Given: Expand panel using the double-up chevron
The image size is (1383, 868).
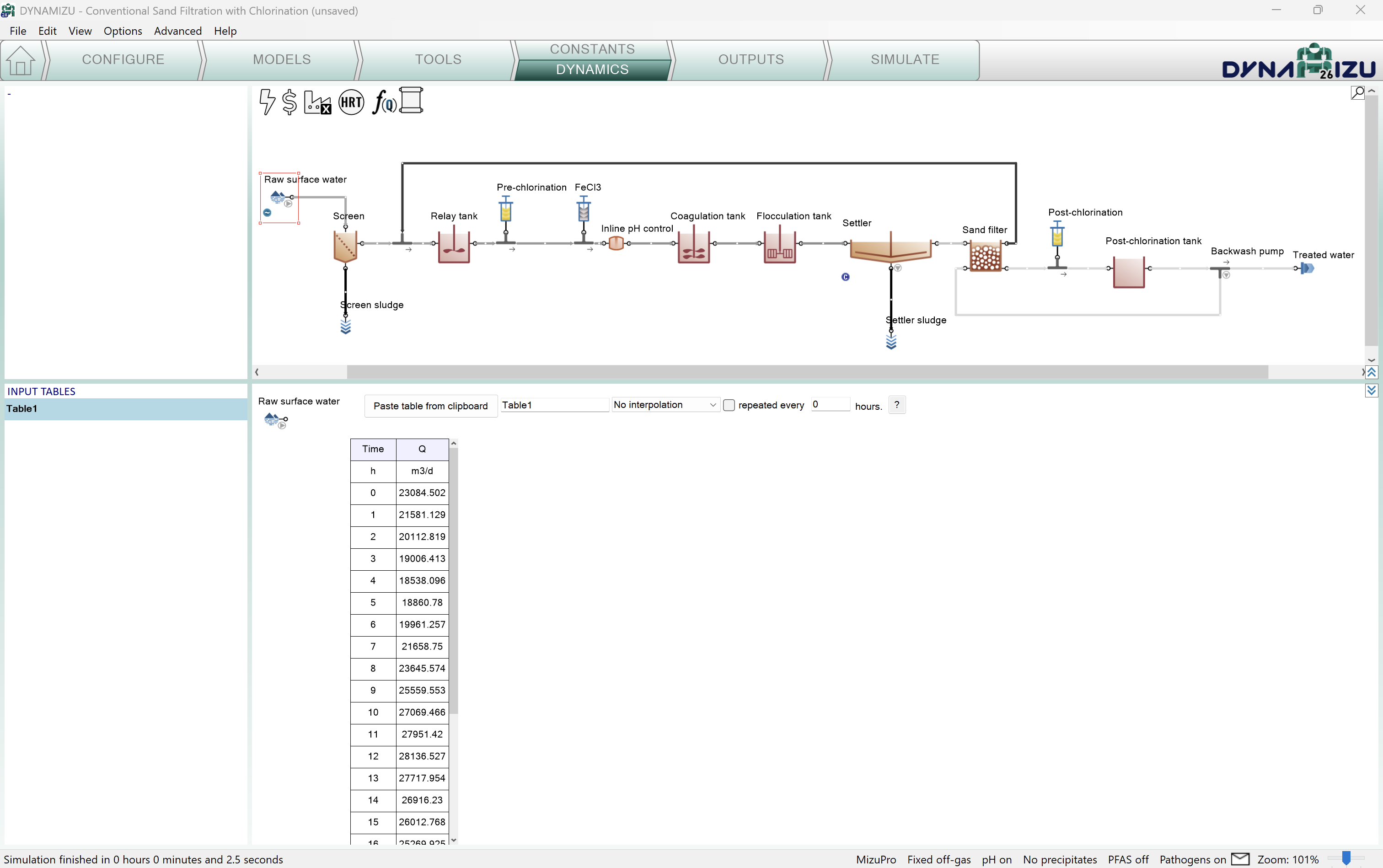Looking at the screenshot, I should pyautogui.click(x=1372, y=373).
